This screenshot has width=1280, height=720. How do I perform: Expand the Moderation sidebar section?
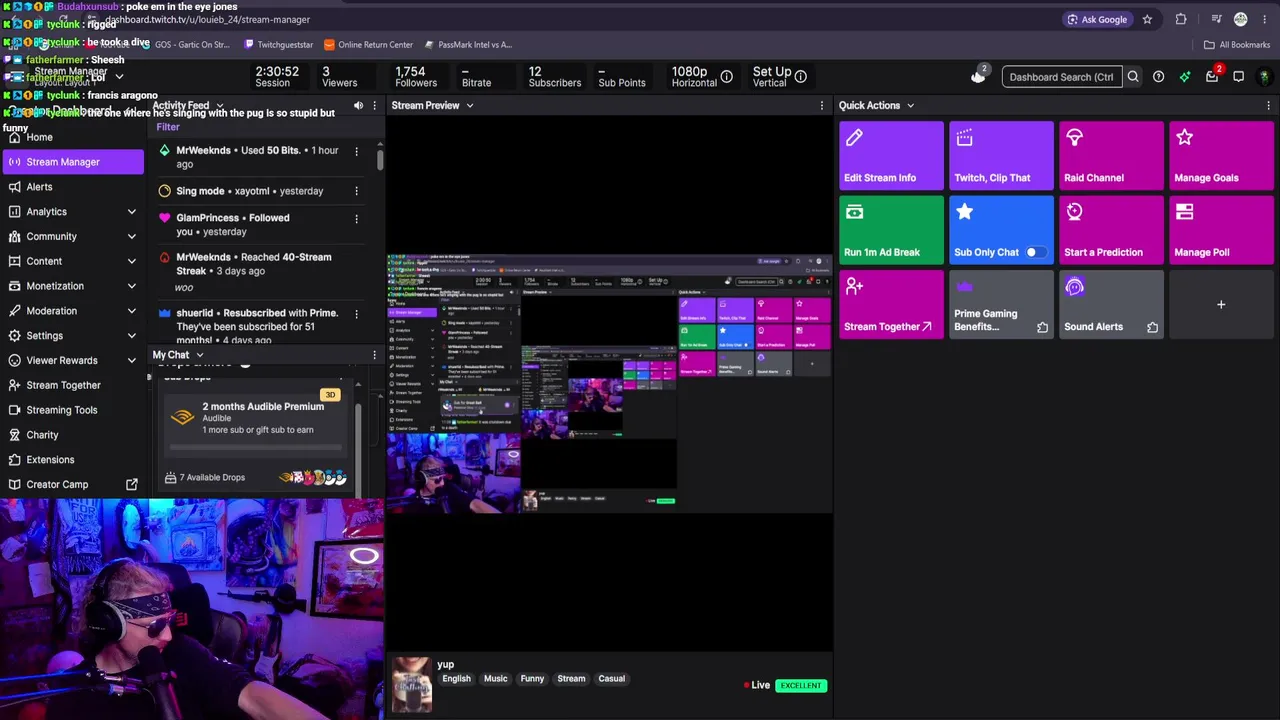point(131,311)
